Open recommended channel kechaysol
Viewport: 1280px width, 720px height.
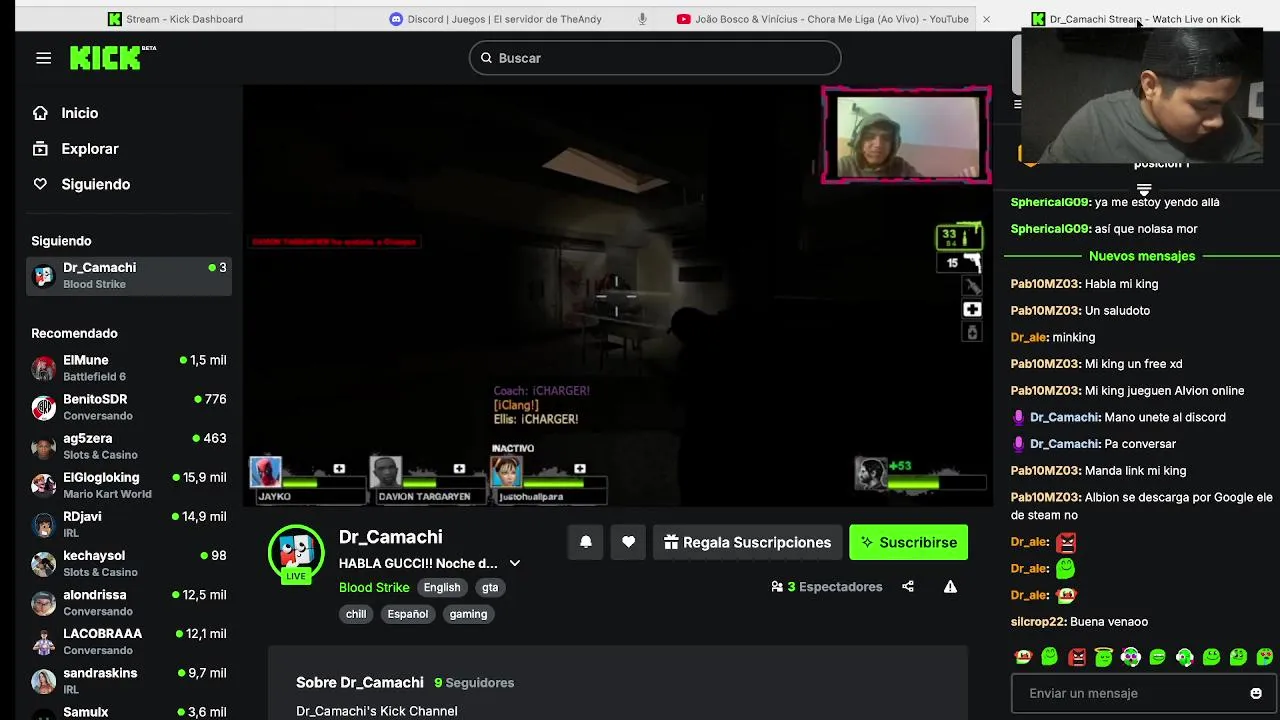pyautogui.click(x=130, y=563)
